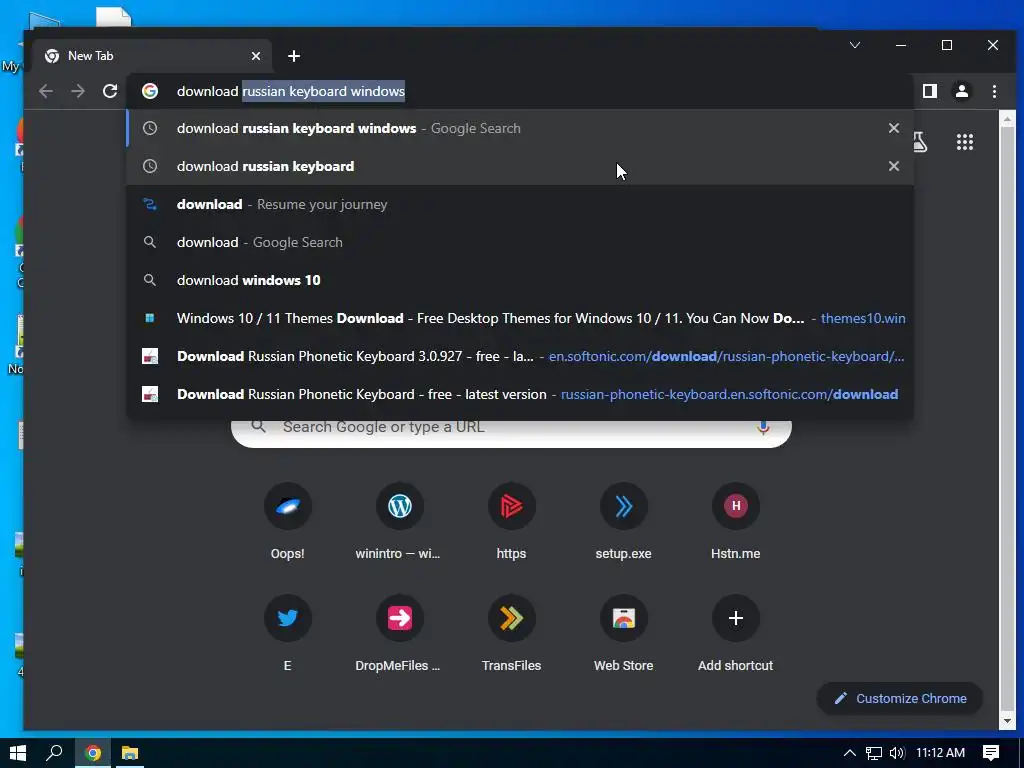The image size is (1024, 768).
Task: Open a new tab with the plus button
Action: (294, 56)
